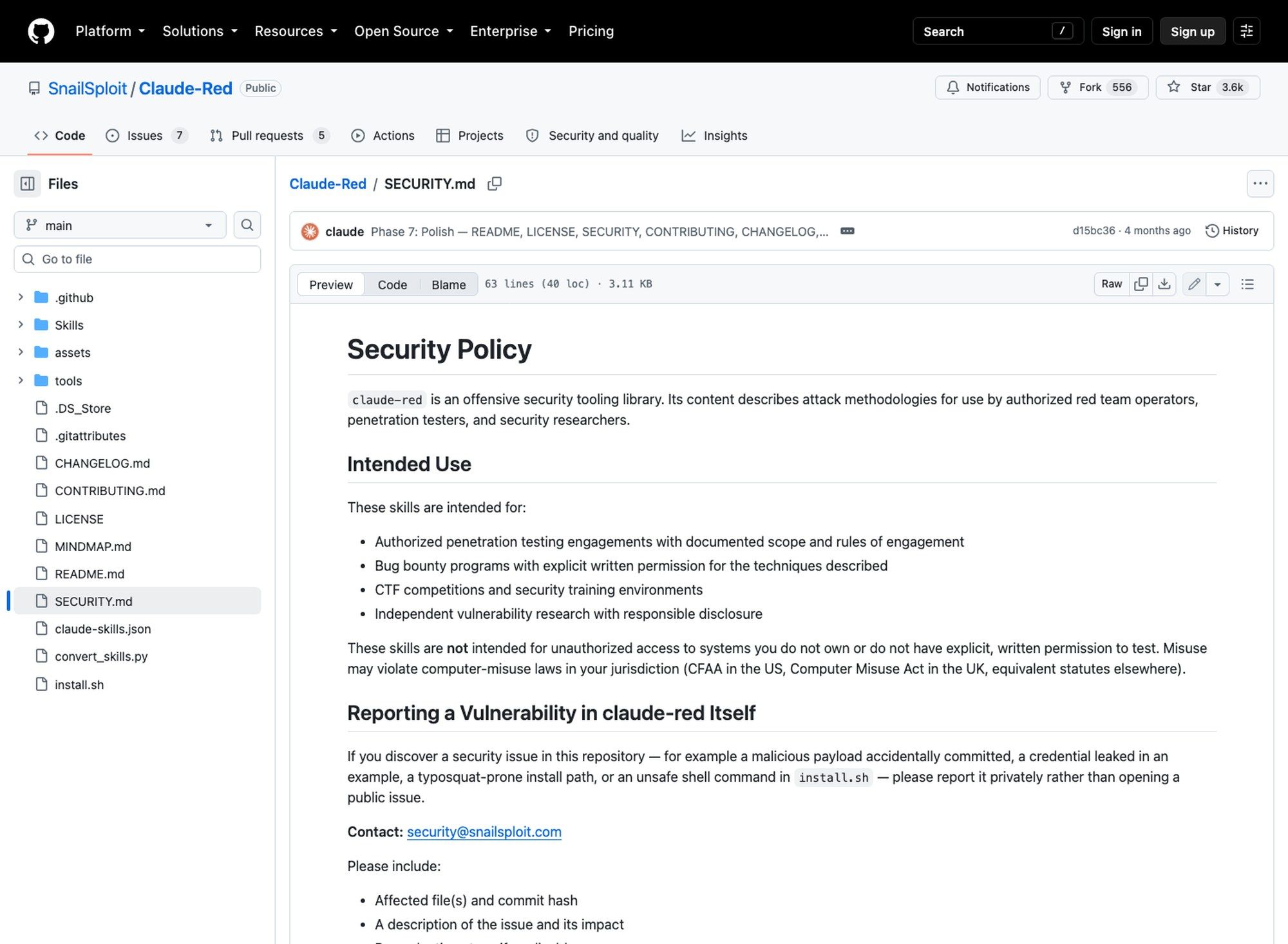Click the search files magnifier button
The image size is (1288, 944).
(x=247, y=225)
